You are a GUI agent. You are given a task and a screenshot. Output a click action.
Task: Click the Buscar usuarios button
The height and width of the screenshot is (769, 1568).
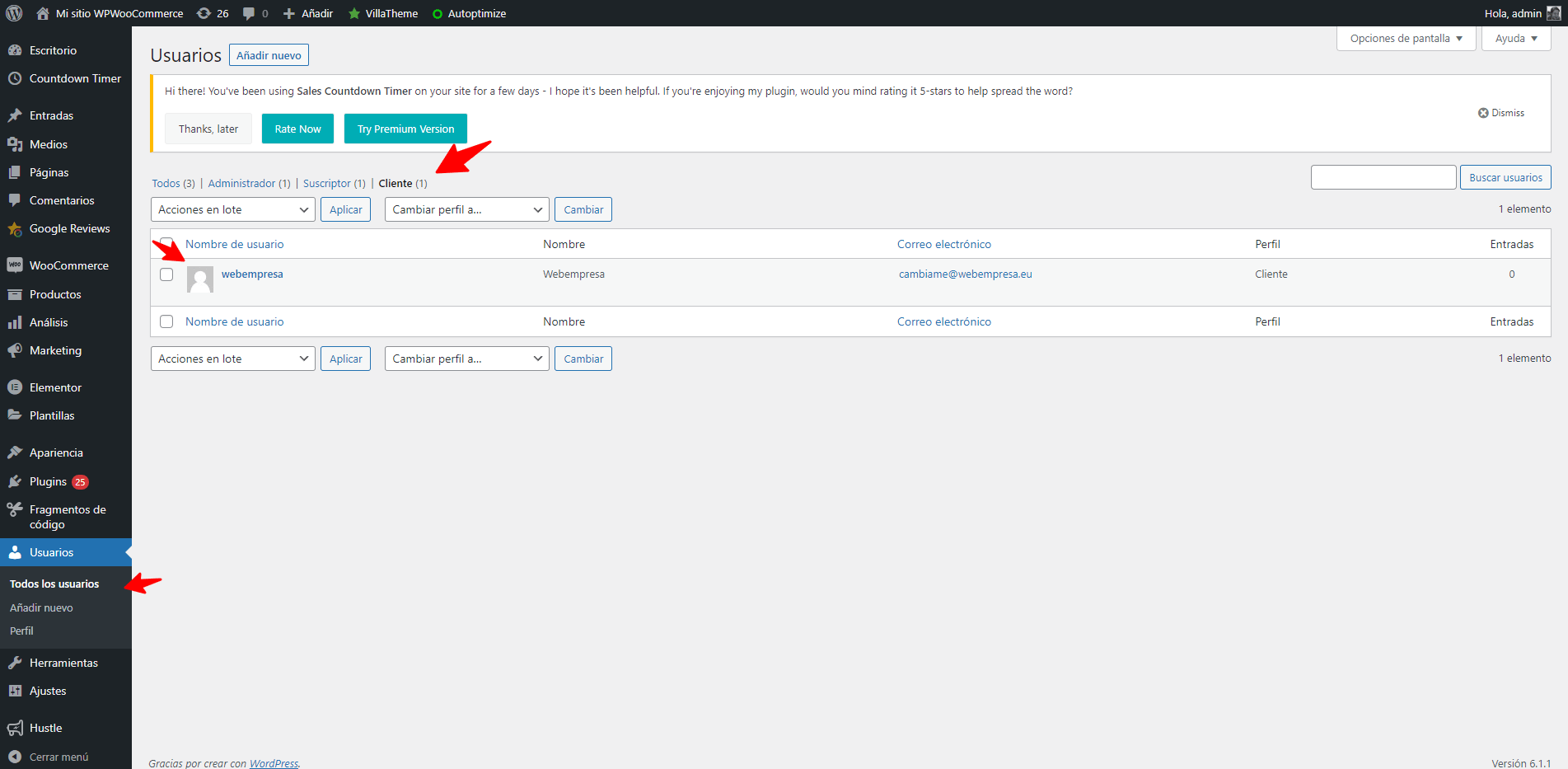[1505, 177]
